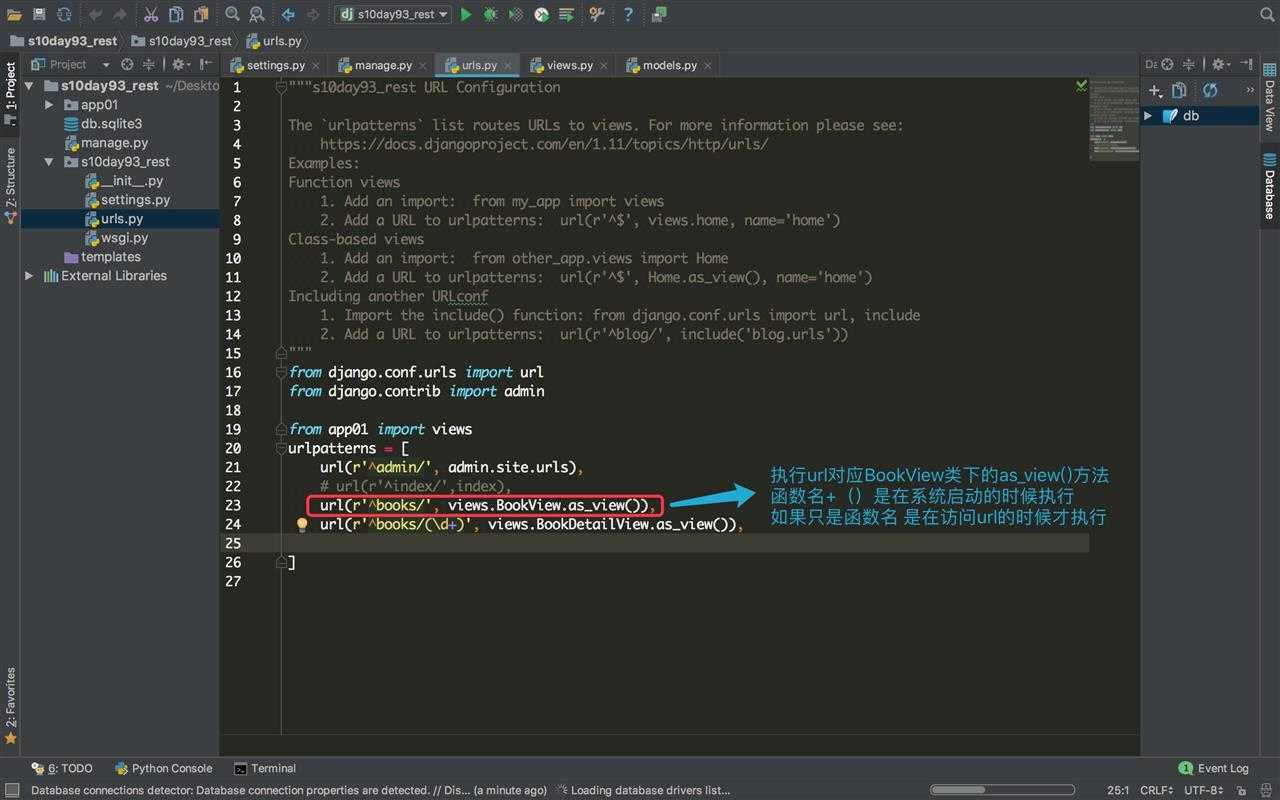Open Help with the question mark icon
Viewport: 1280px width, 800px height.
pos(628,14)
